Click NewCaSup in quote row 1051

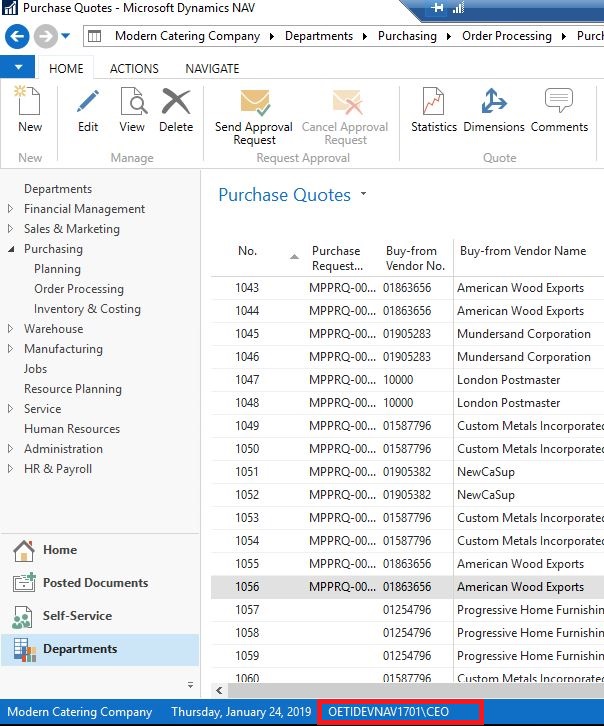[x=486, y=472]
